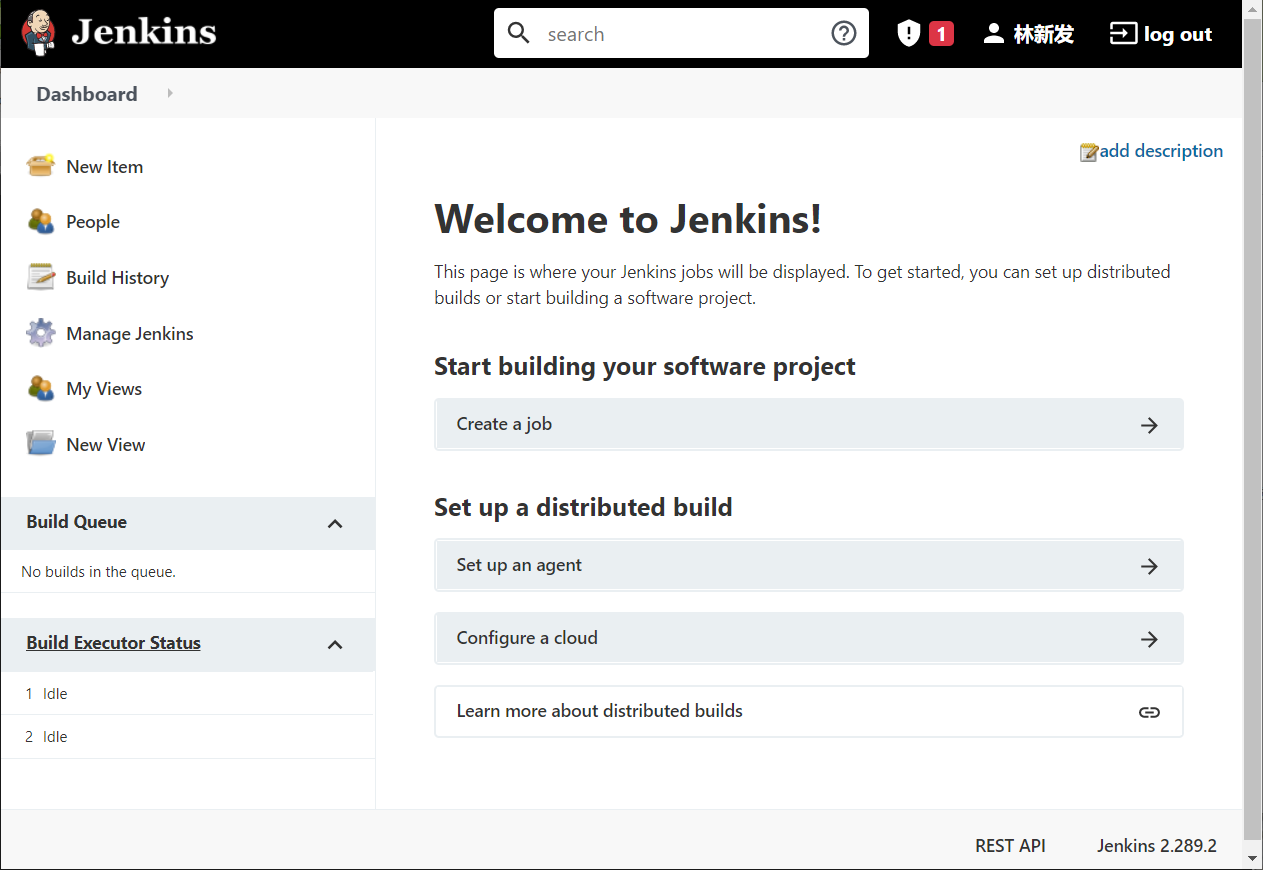The height and width of the screenshot is (870, 1263).
Task: Click the Set up an agent button
Action: point(808,565)
